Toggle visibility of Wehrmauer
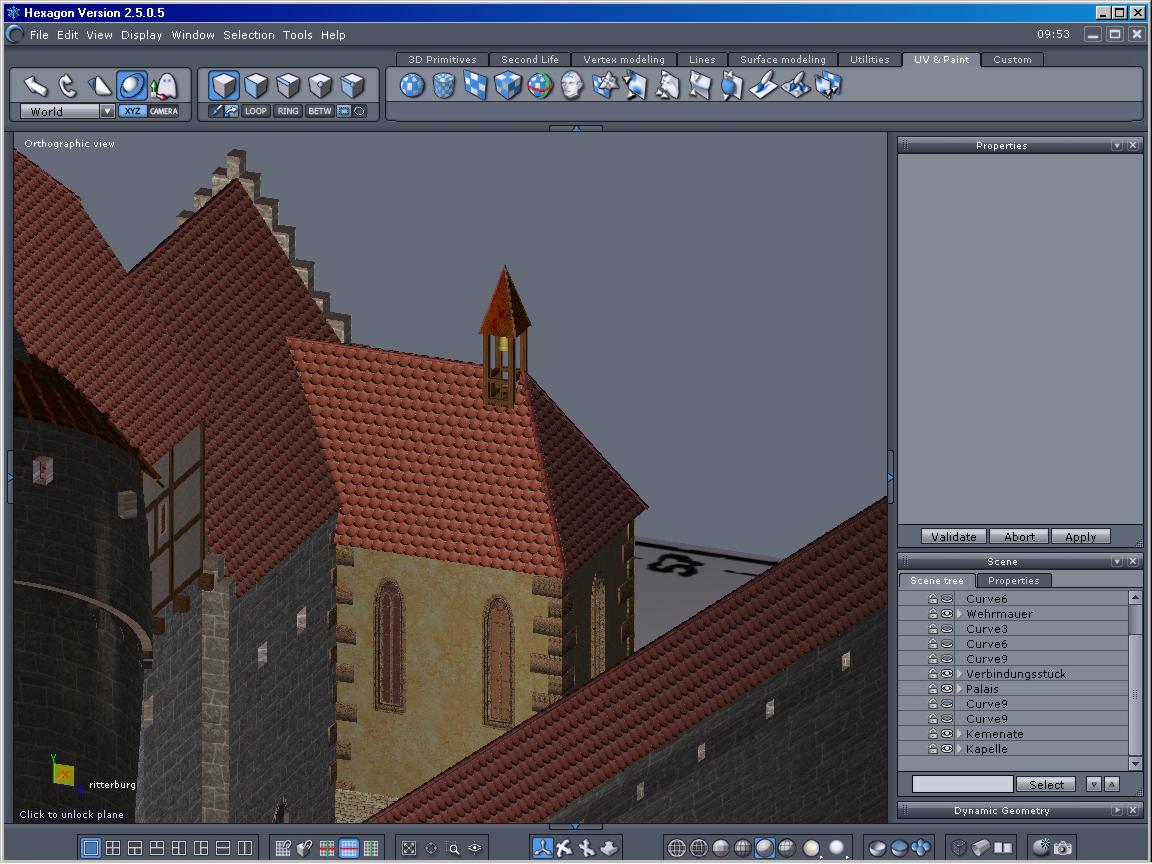 (x=947, y=614)
